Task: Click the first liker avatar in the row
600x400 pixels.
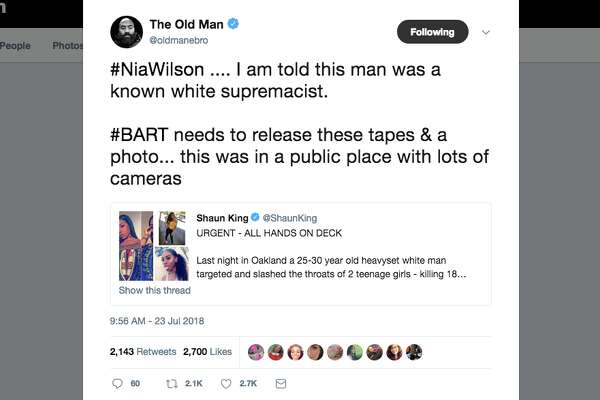Action: (x=256, y=352)
